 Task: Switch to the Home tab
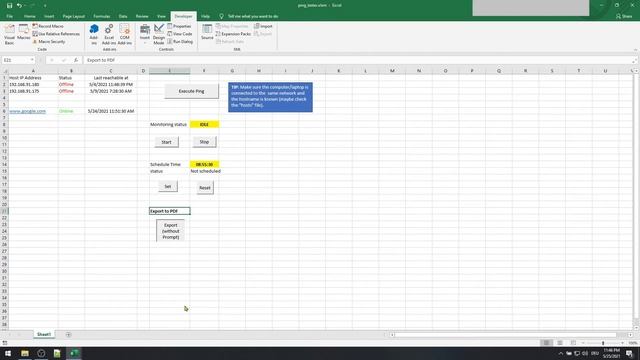(29, 16)
